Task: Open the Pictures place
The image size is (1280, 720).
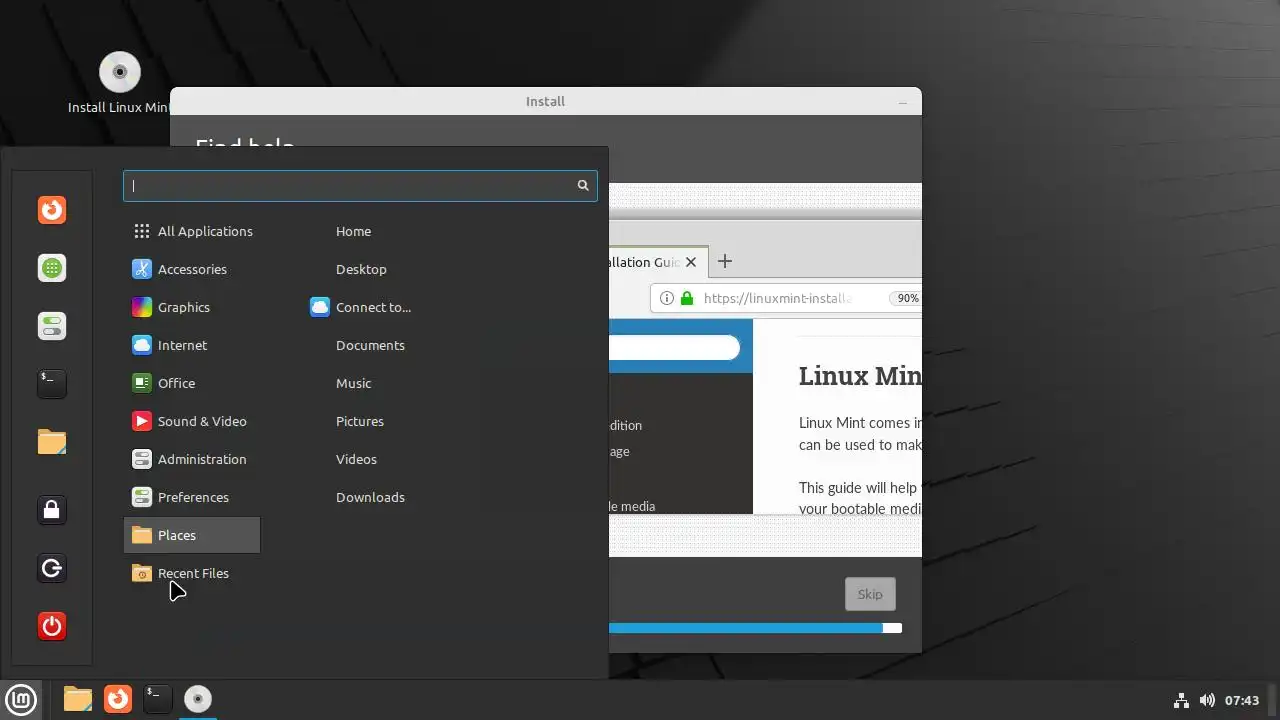Action: coord(360,421)
